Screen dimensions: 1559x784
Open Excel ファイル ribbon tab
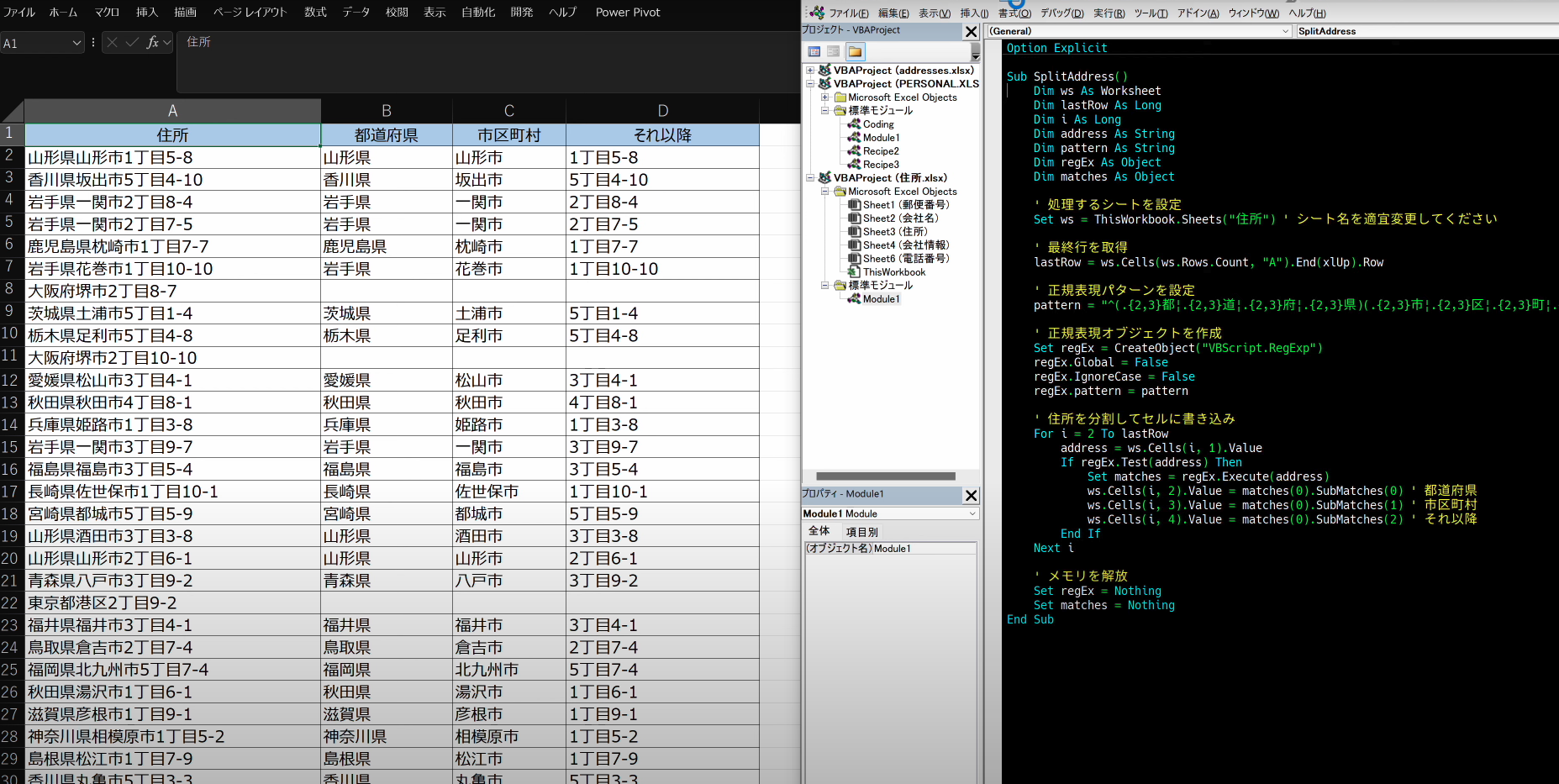[x=19, y=13]
